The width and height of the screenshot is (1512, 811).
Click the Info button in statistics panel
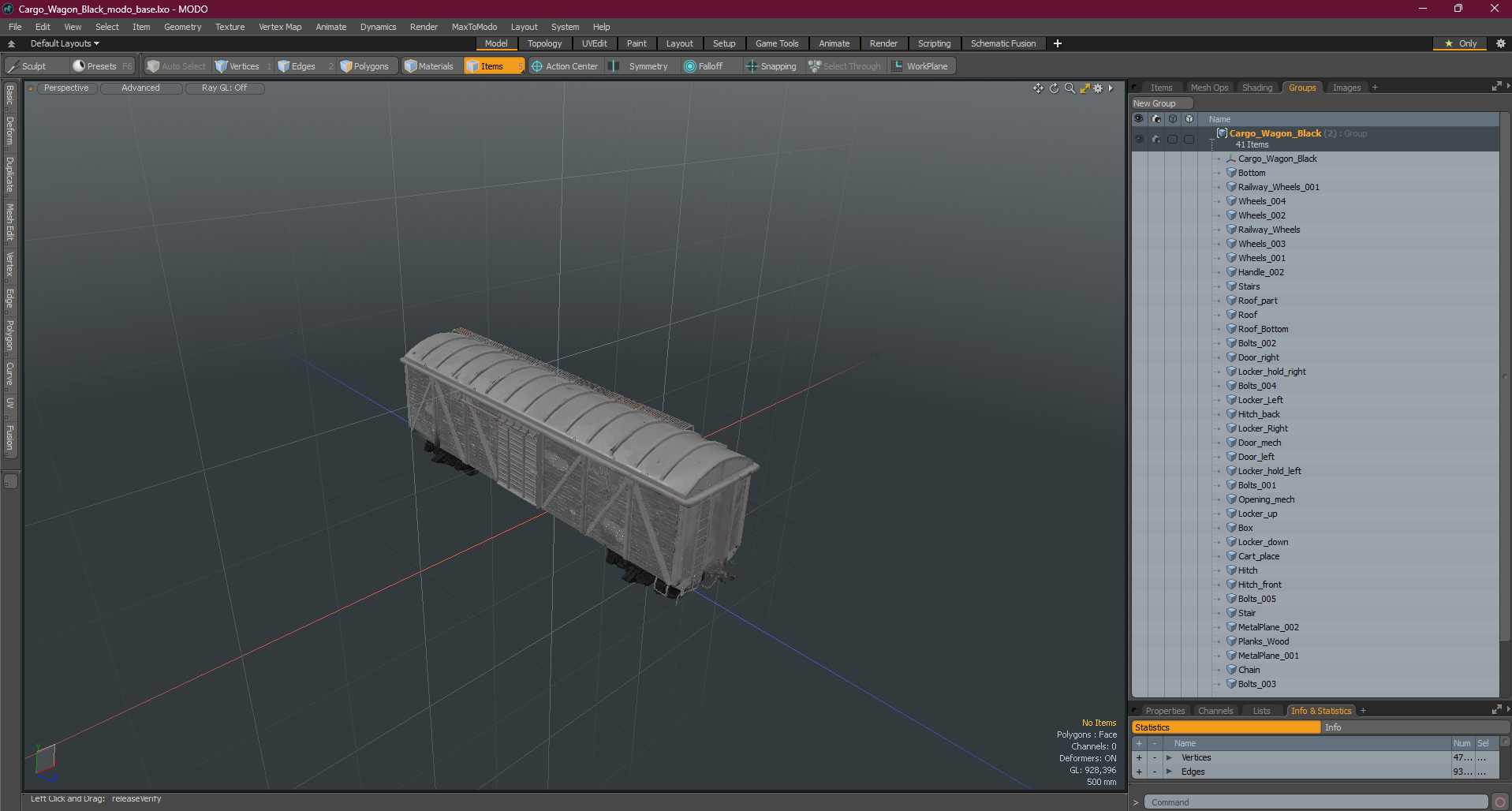point(1415,727)
